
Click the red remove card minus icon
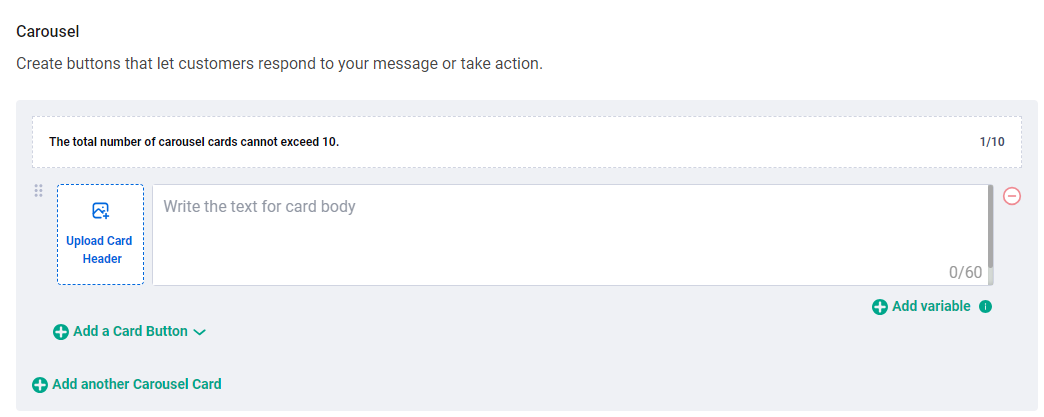pos(1012,196)
